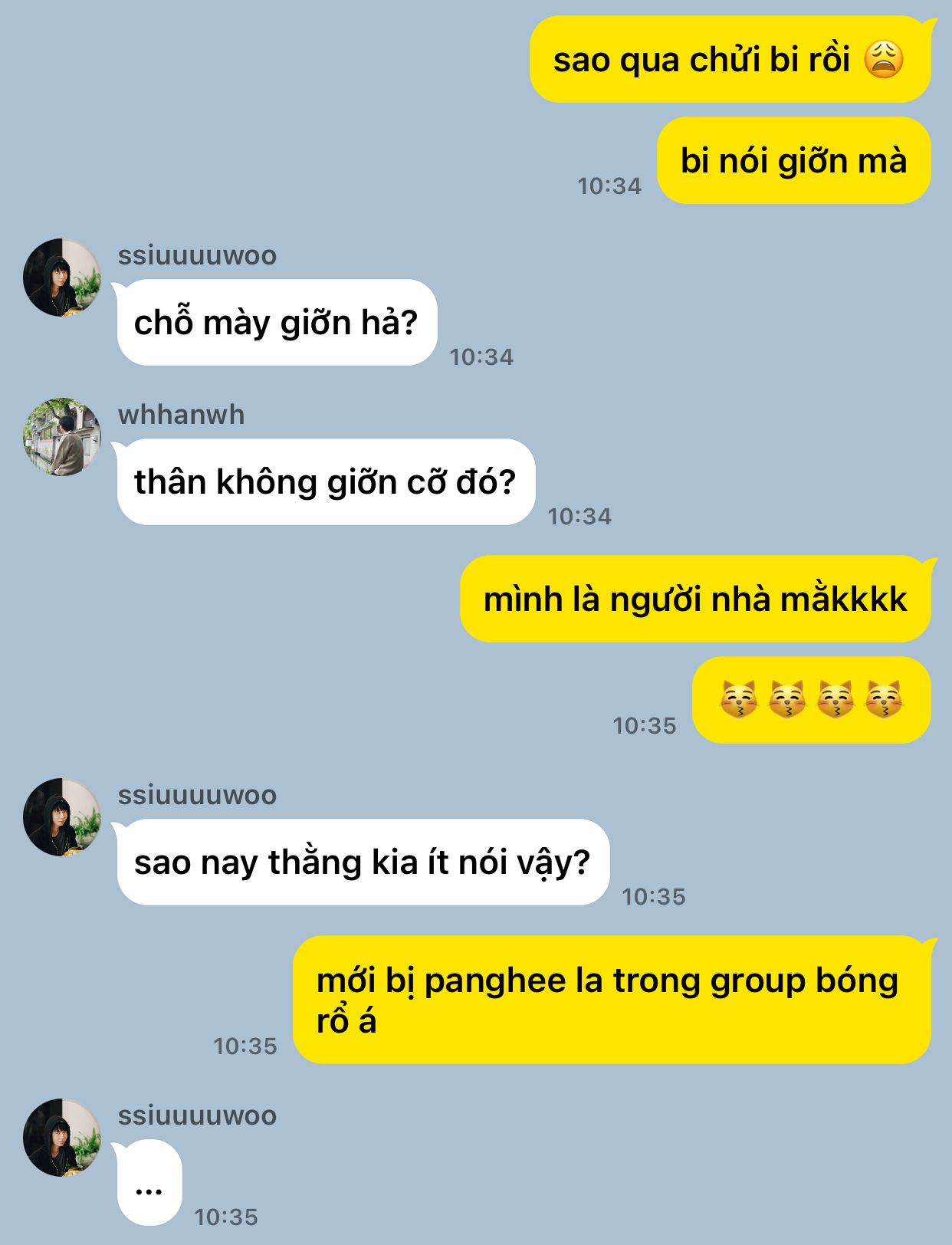952x1245 pixels.
Task: Tap the username ssiuuuuwoo above first white bubble
Action: click(x=197, y=255)
